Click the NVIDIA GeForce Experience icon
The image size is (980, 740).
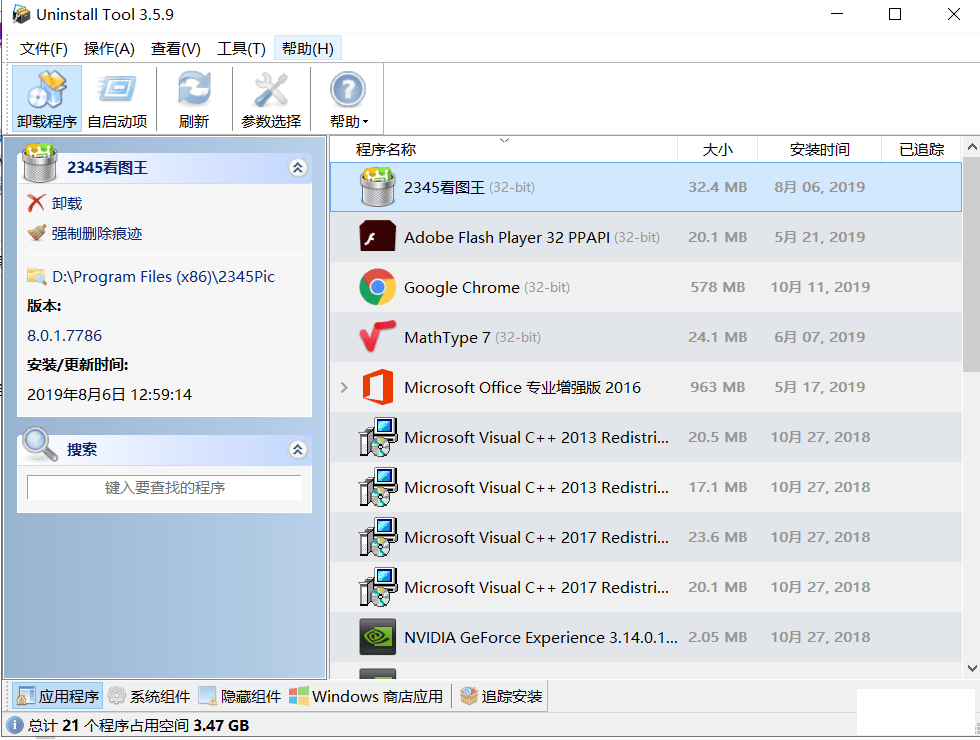[378, 637]
